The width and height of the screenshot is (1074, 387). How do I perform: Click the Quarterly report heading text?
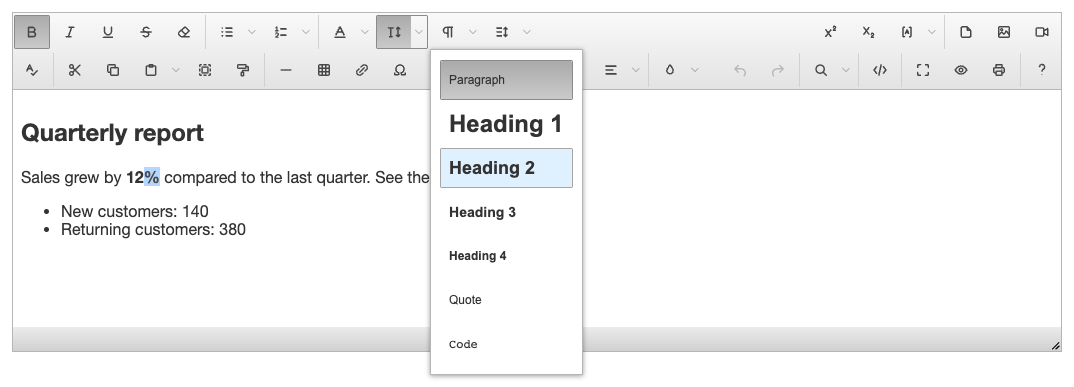(112, 133)
